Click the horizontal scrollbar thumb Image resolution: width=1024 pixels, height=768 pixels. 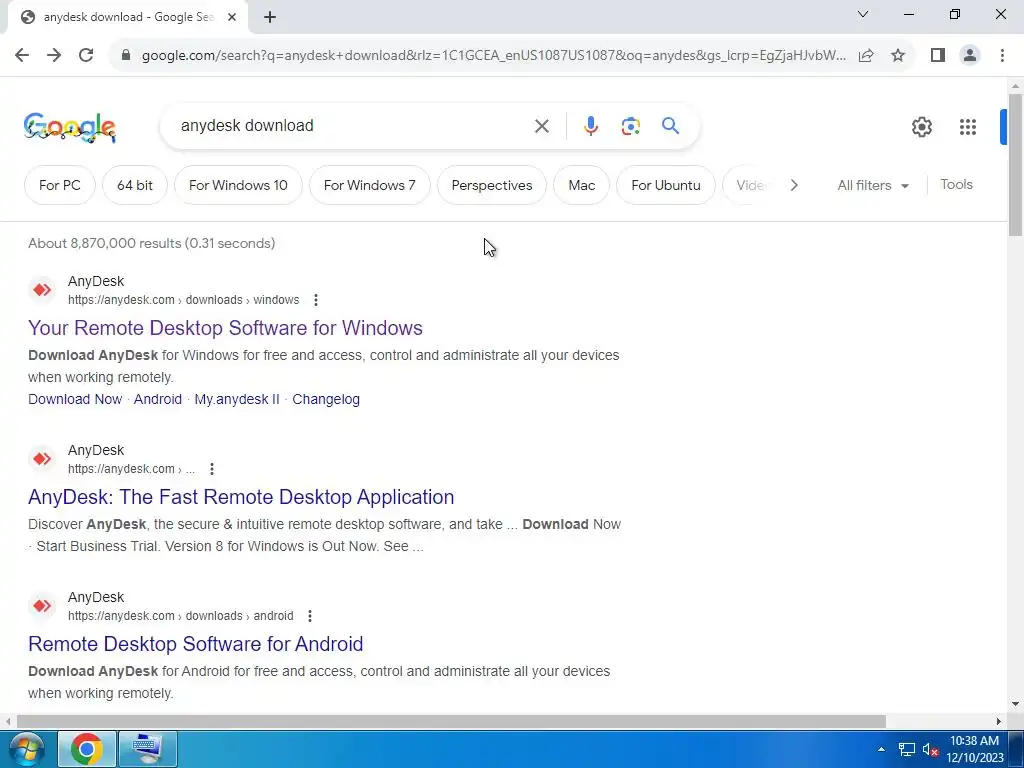click(x=451, y=722)
